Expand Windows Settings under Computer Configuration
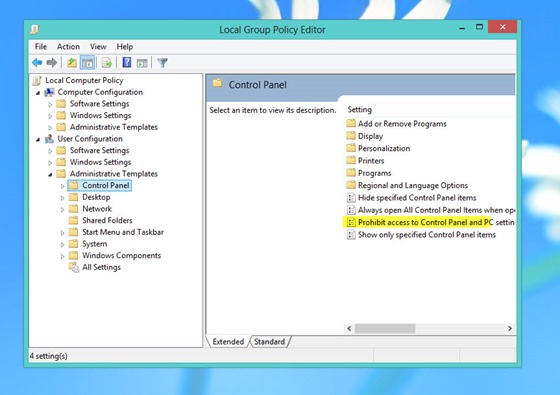Screen dimensions: 560x395 (x=50, y=116)
